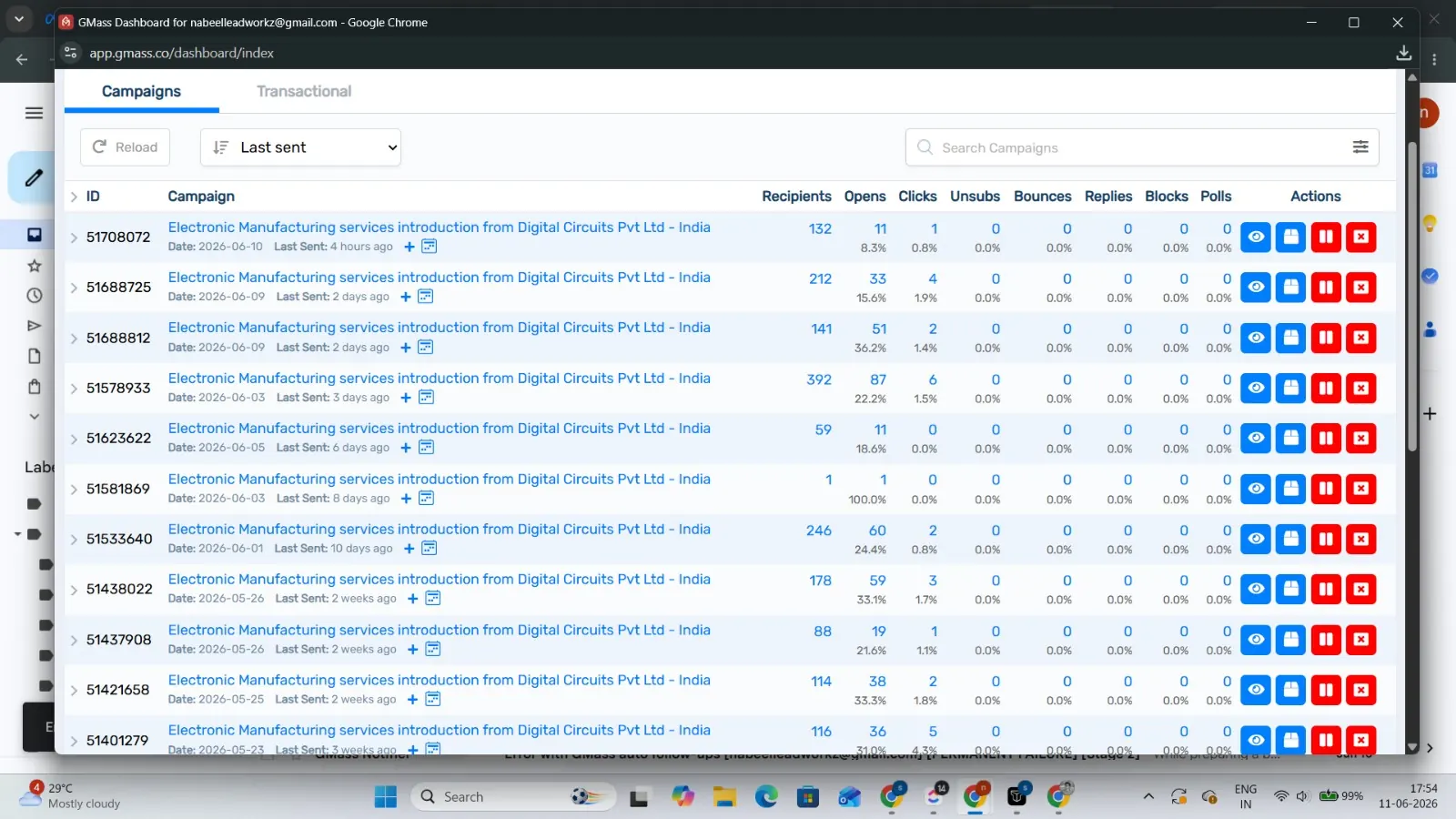Expand campaign row 51533640
Image resolution: width=1456 pixels, height=819 pixels.
(x=74, y=540)
